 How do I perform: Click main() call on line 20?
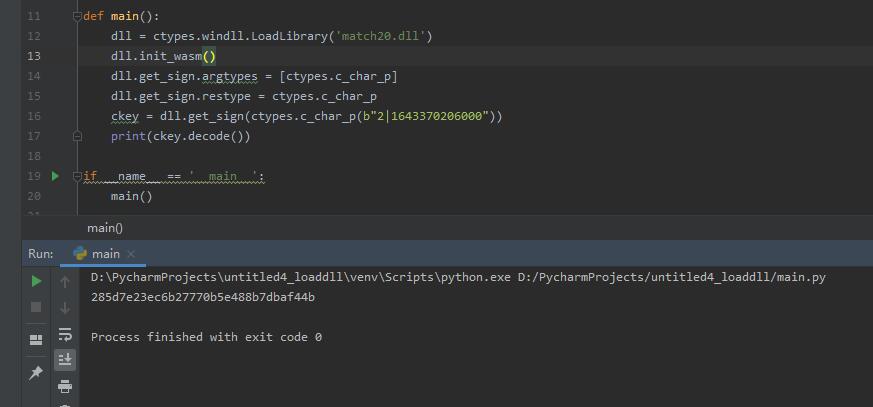(x=131, y=196)
